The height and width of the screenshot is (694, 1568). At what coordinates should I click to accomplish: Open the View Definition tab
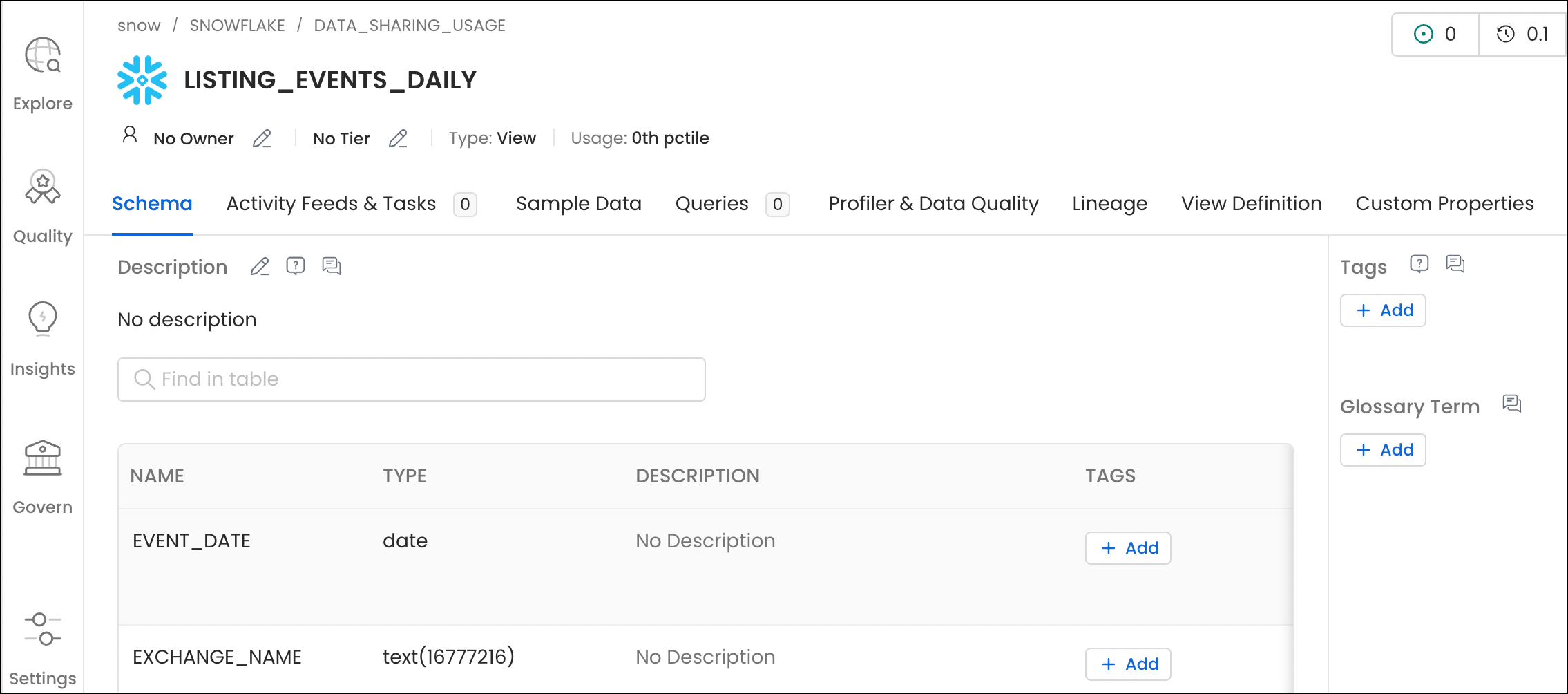point(1251,204)
